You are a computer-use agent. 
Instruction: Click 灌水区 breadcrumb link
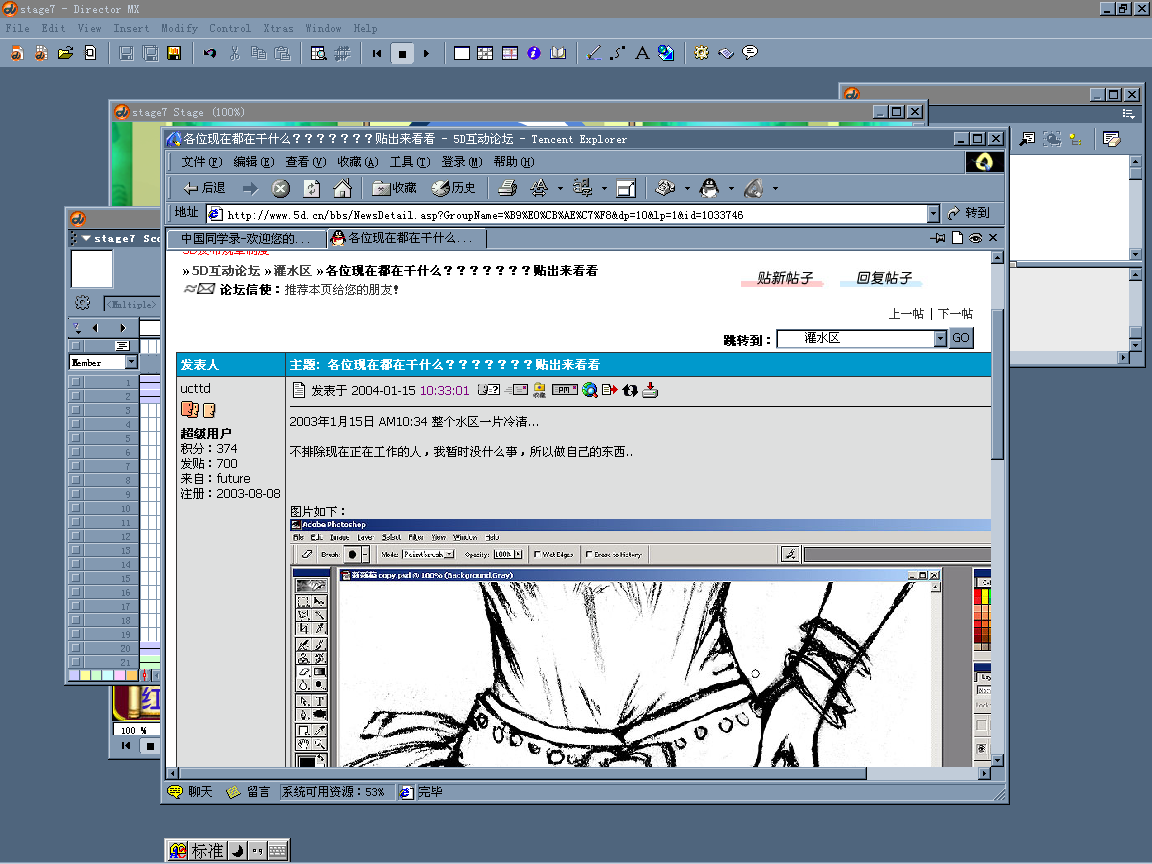coord(292,270)
